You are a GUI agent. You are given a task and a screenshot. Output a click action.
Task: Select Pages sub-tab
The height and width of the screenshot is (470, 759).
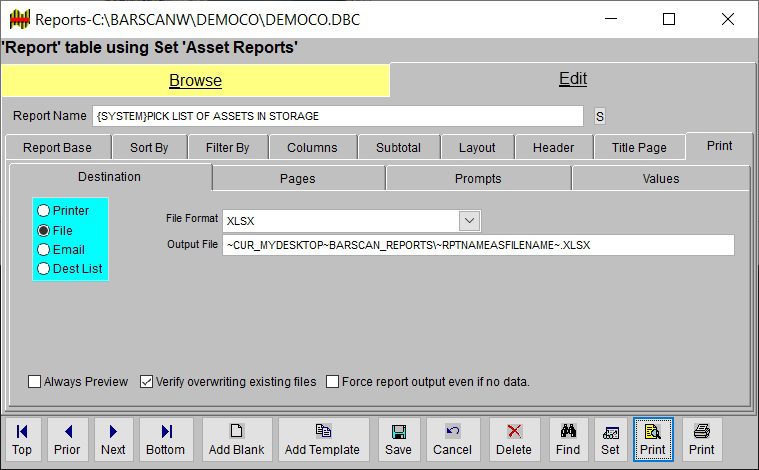pyautogui.click(x=298, y=179)
